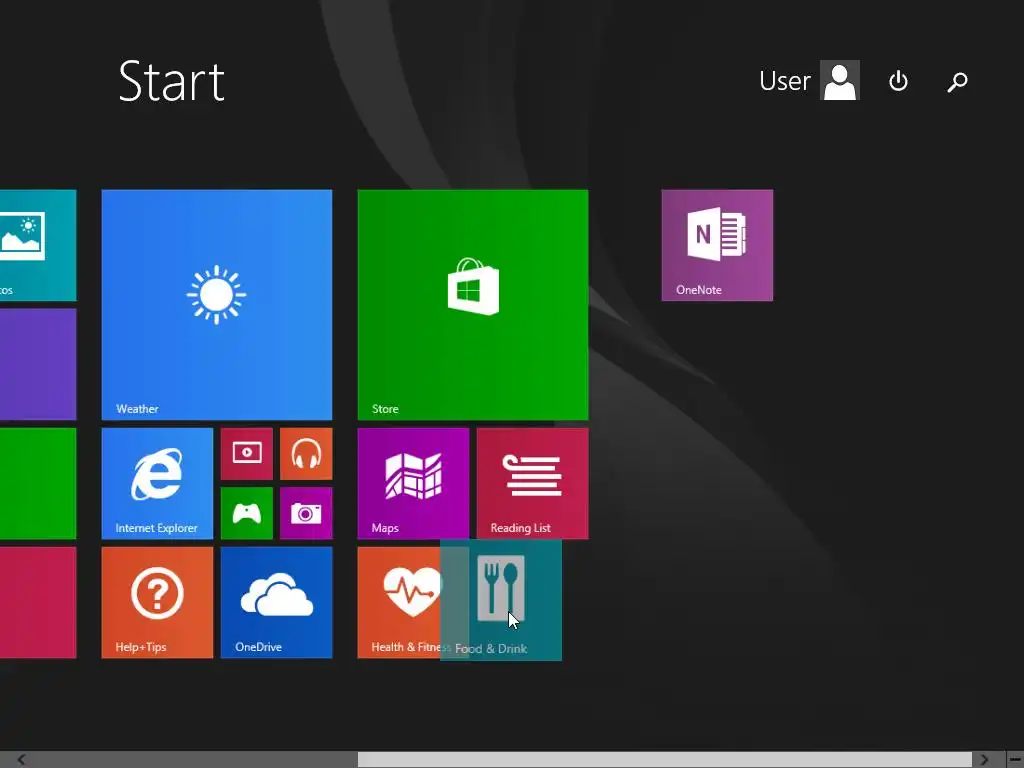Select the Food & Drink tile
Image resolution: width=1024 pixels, height=768 pixels.
[501, 600]
